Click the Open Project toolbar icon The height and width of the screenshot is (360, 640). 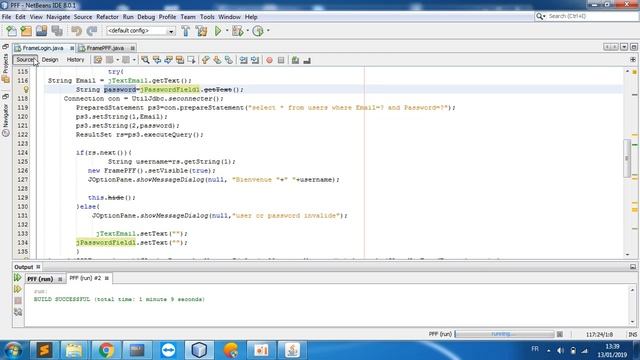tap(42, 31)
